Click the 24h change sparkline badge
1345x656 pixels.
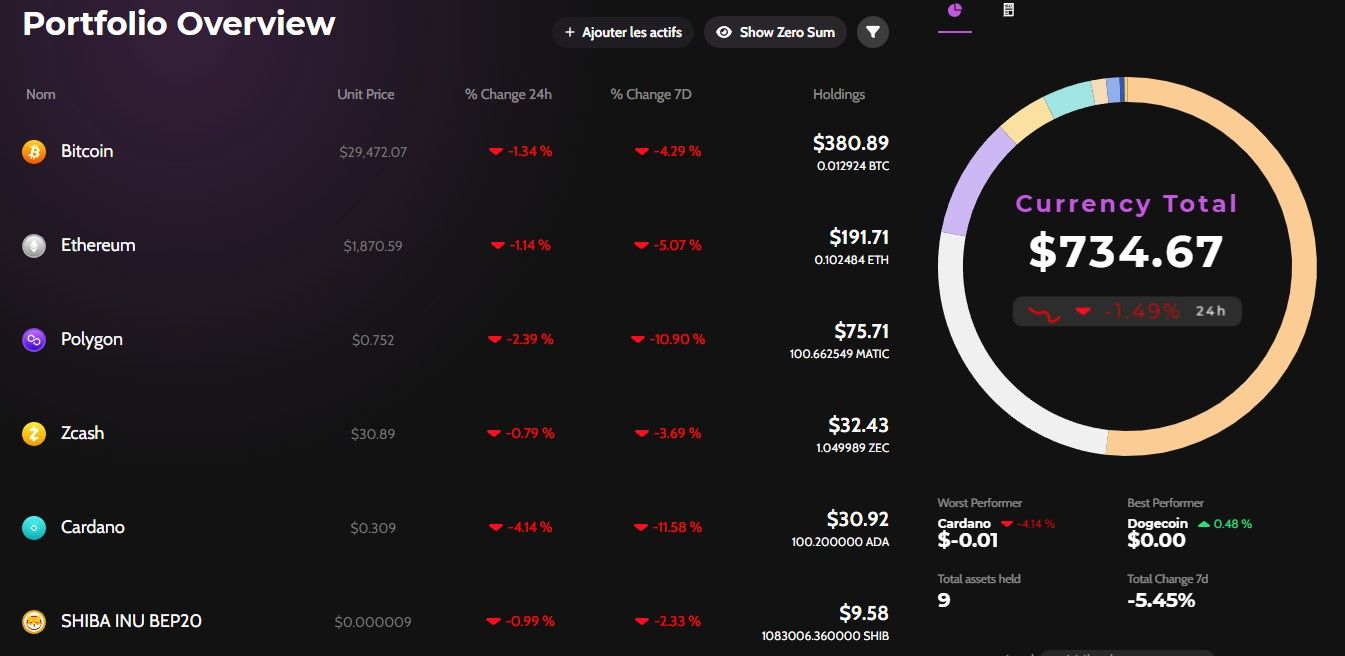[1127, 312]
